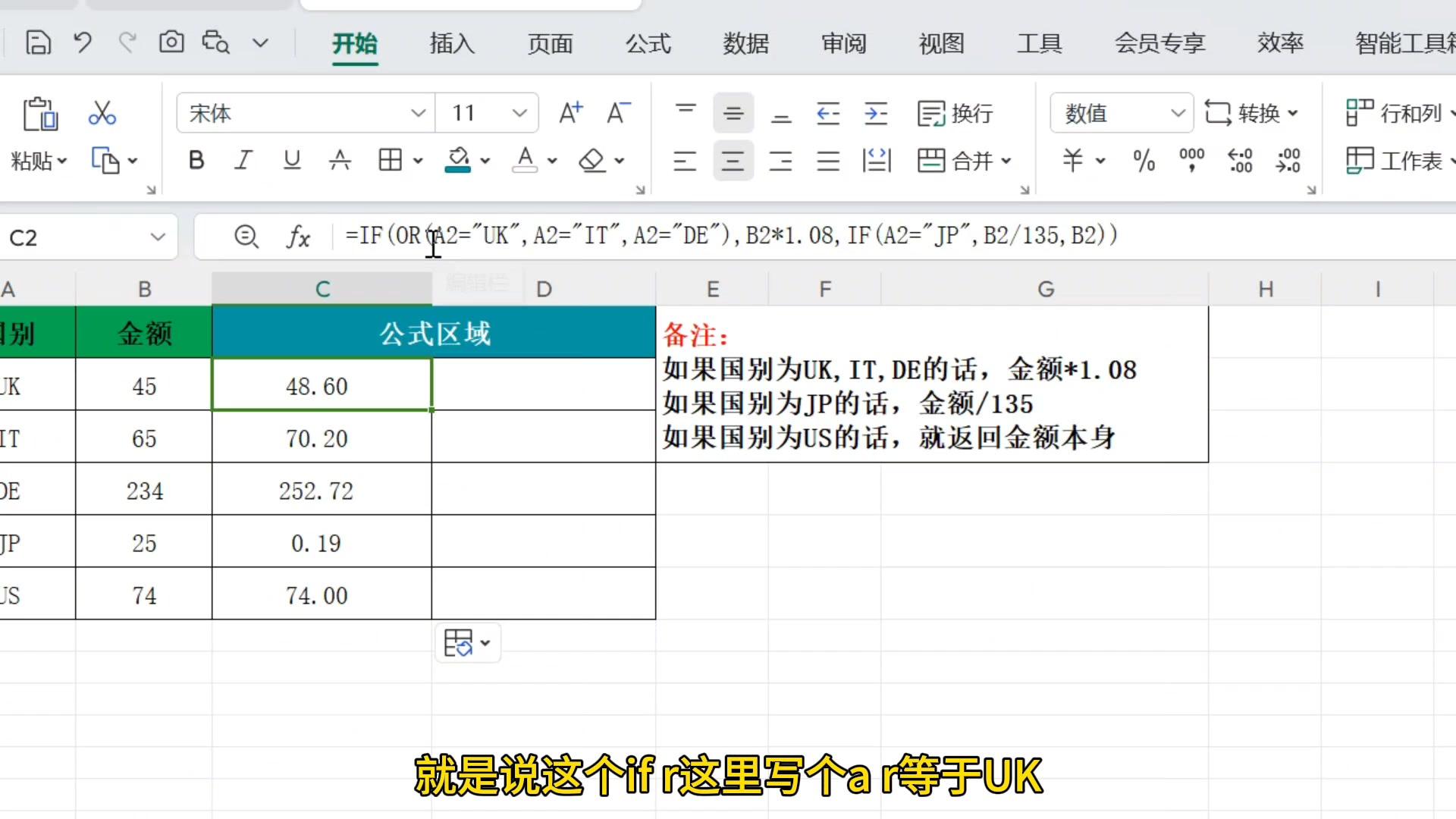Click the fx insert function icon
Viewport: 1456px width, 819px height.
click(298, 237)
